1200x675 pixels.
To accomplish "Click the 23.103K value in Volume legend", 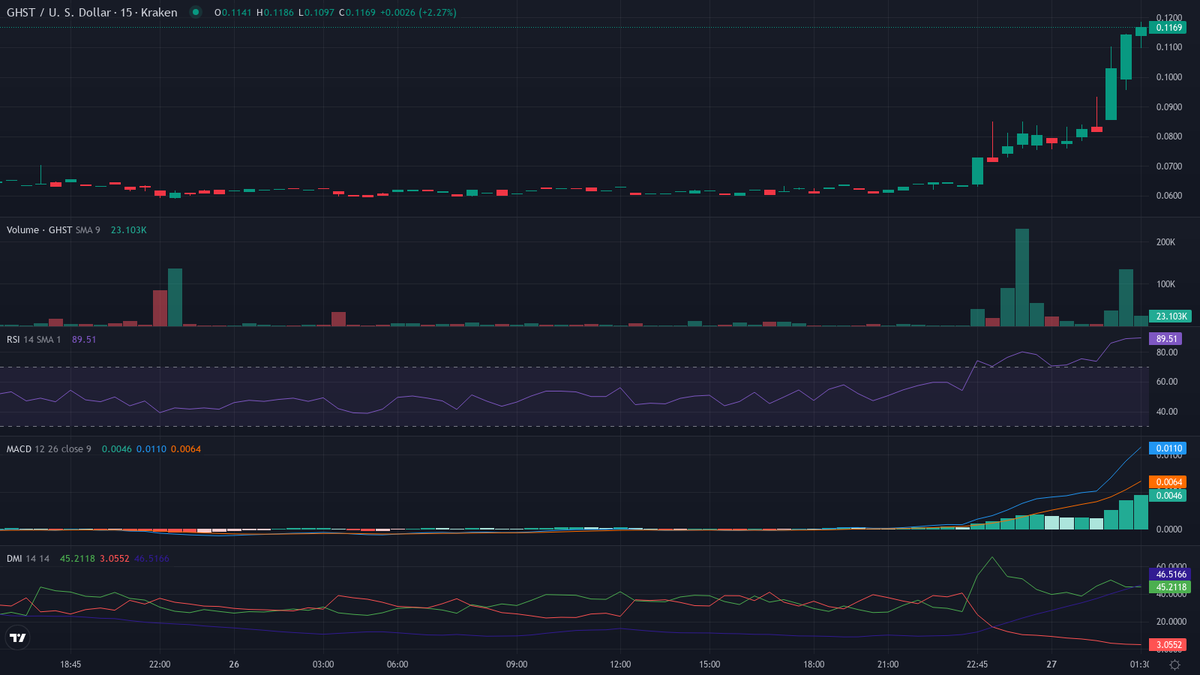I will click(129, 230).
